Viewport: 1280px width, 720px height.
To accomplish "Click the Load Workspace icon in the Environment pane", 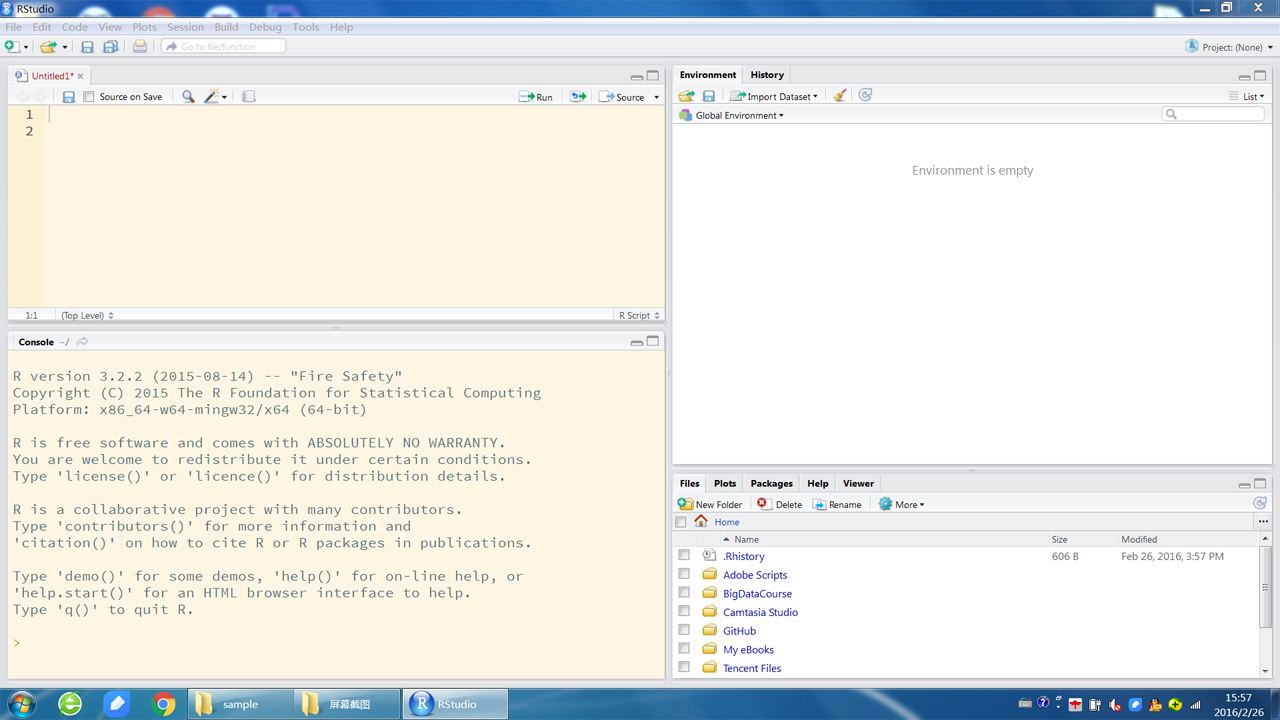I will [686, 96].
